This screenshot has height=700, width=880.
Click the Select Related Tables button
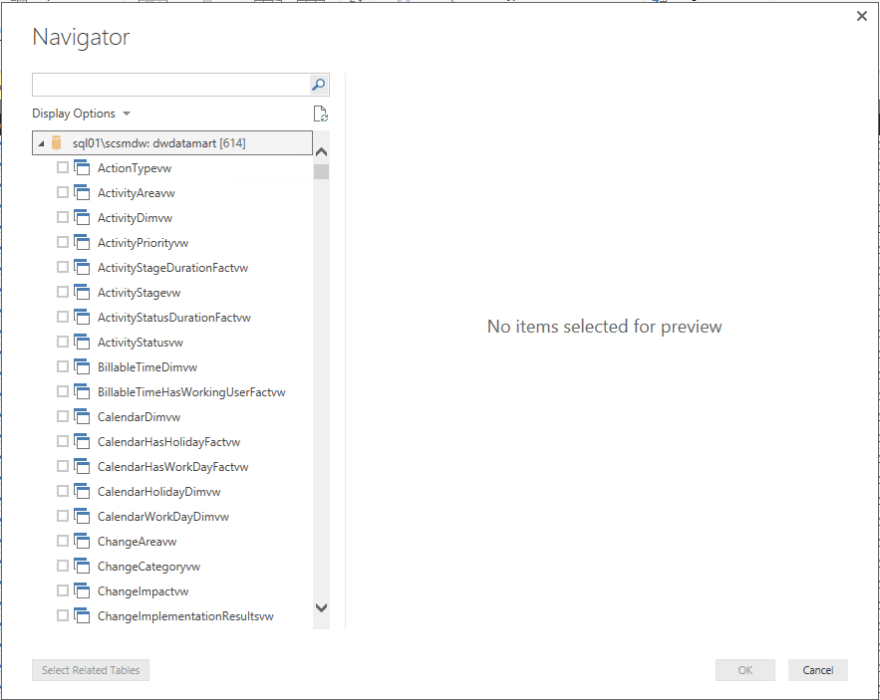click(91, 670)
